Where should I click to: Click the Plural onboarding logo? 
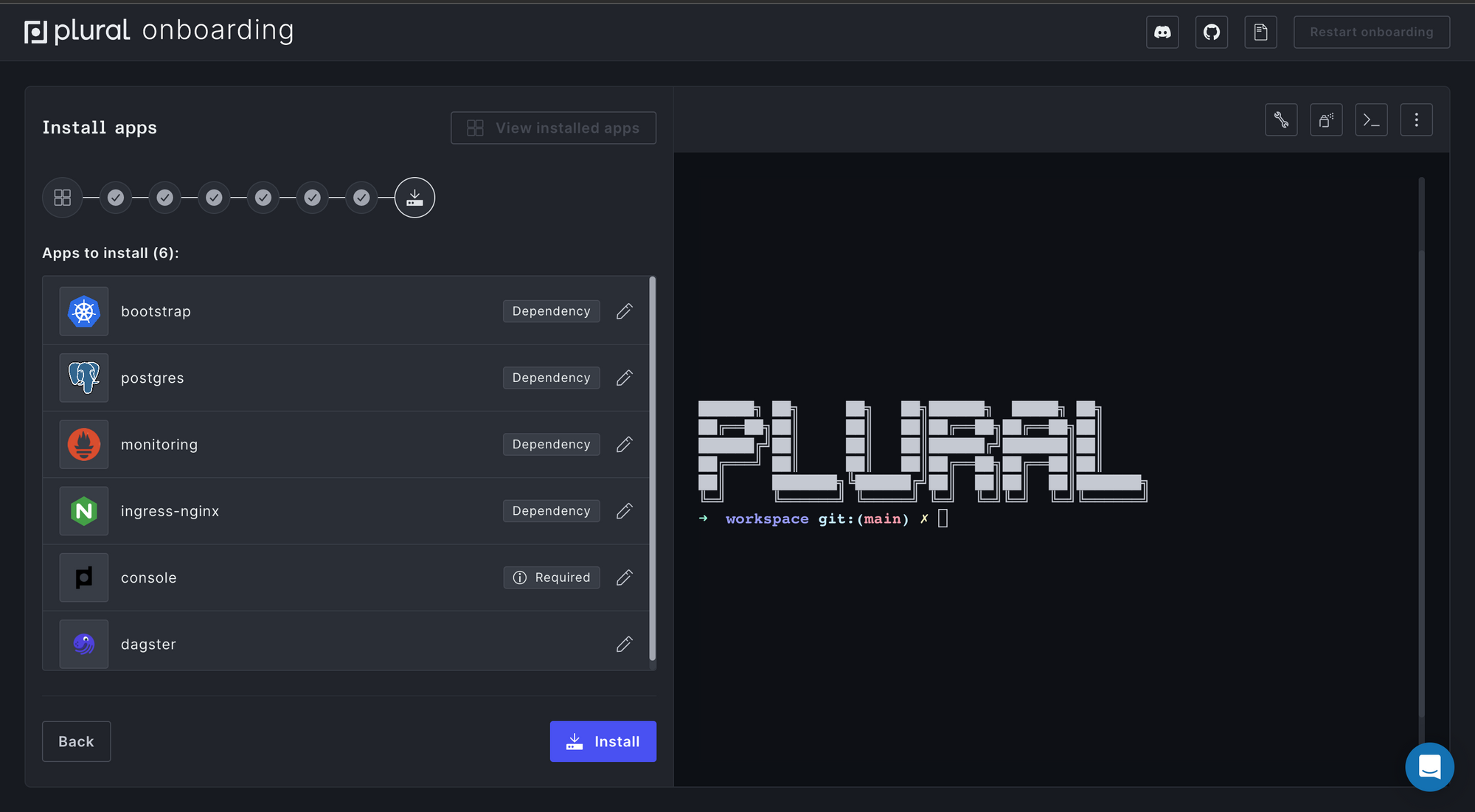[x=159, y=31]
